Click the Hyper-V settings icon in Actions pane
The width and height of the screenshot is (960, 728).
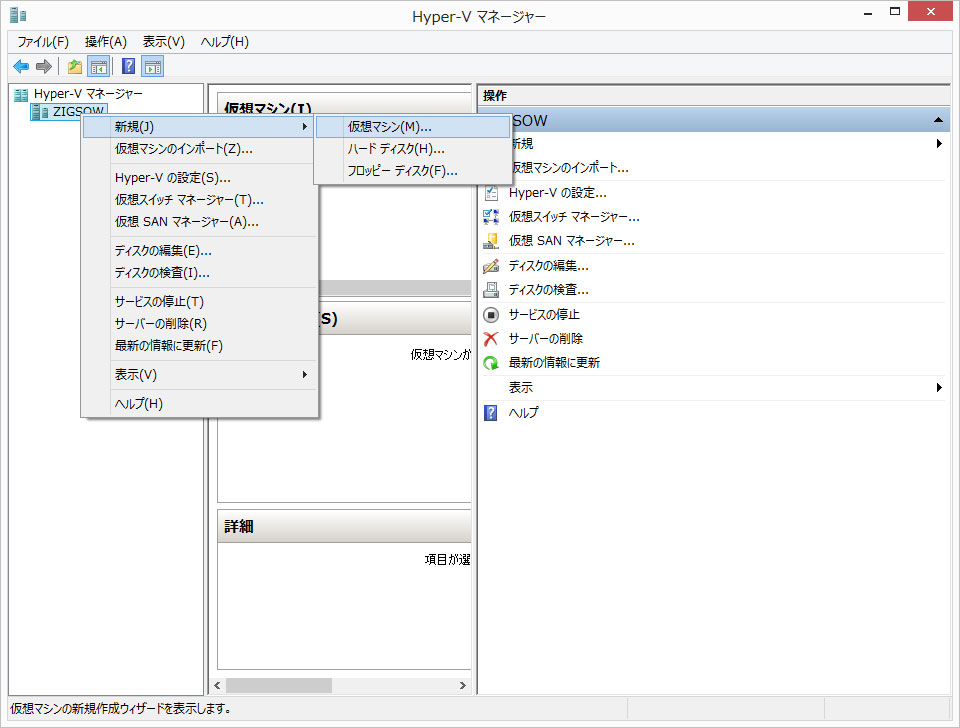pyautogui.click(x=491, y=193)
